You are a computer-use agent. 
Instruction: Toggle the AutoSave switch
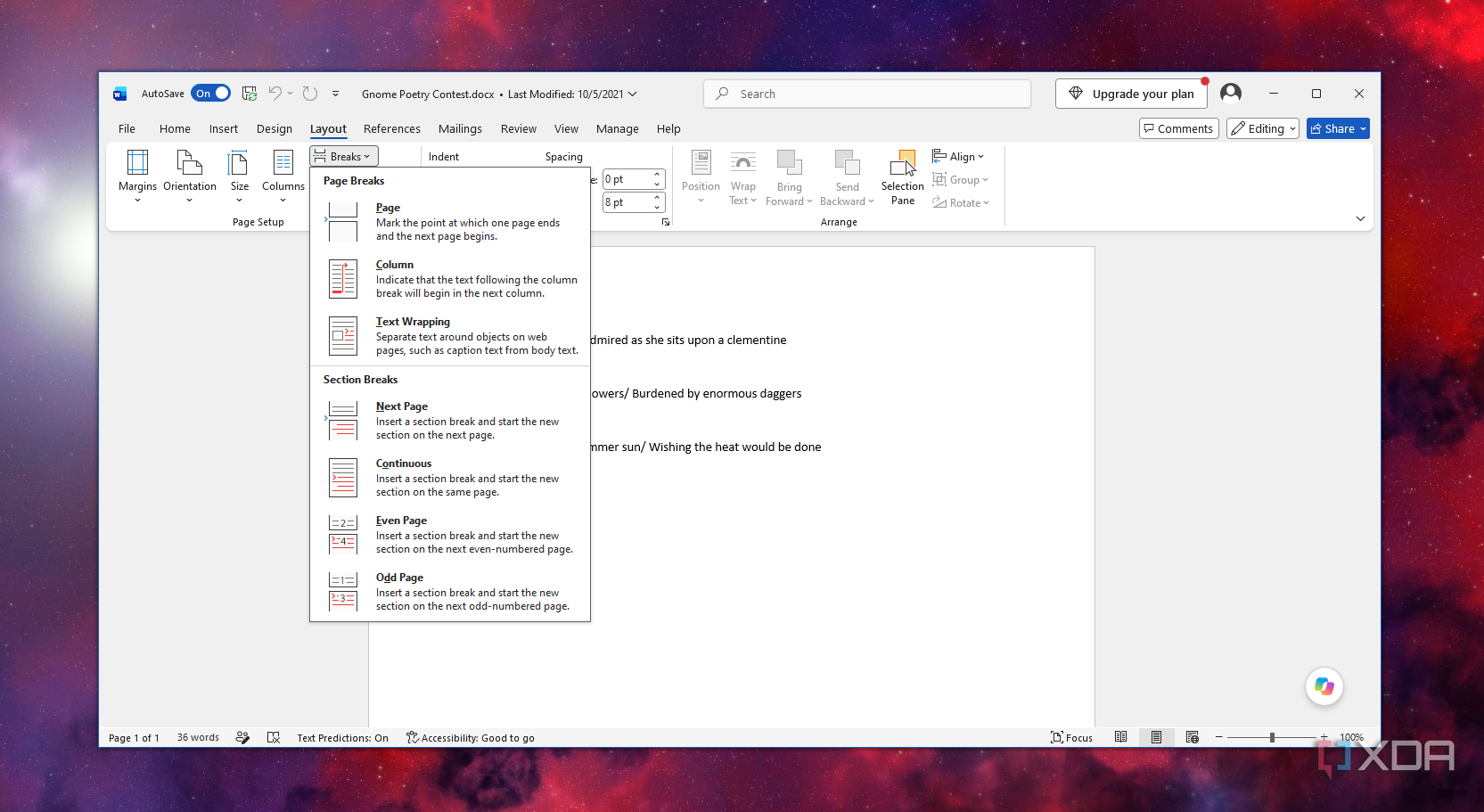coord(210,94)
